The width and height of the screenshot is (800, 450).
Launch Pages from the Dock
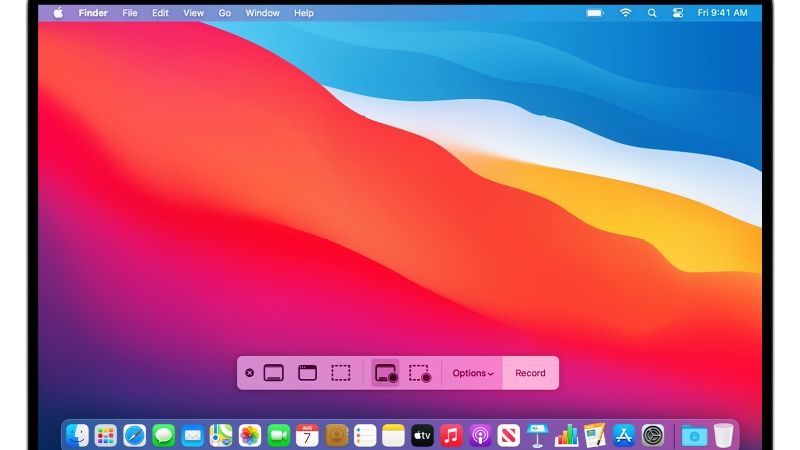(595, 436)
